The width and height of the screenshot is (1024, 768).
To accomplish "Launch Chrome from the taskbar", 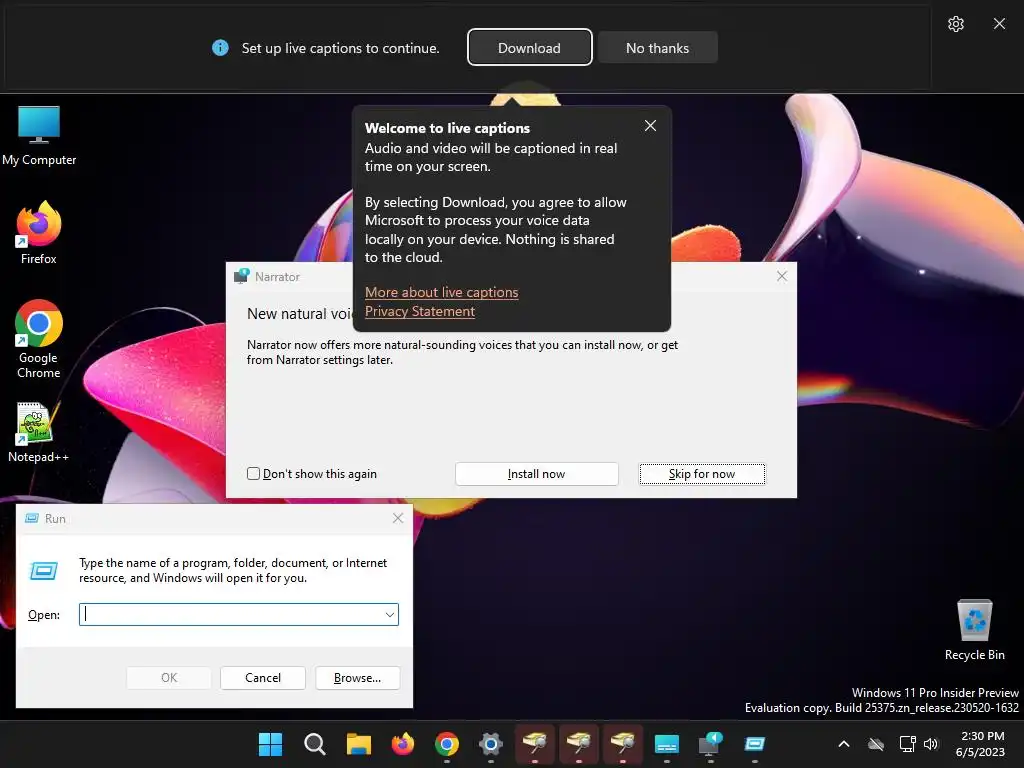I will tap(447, 744).
